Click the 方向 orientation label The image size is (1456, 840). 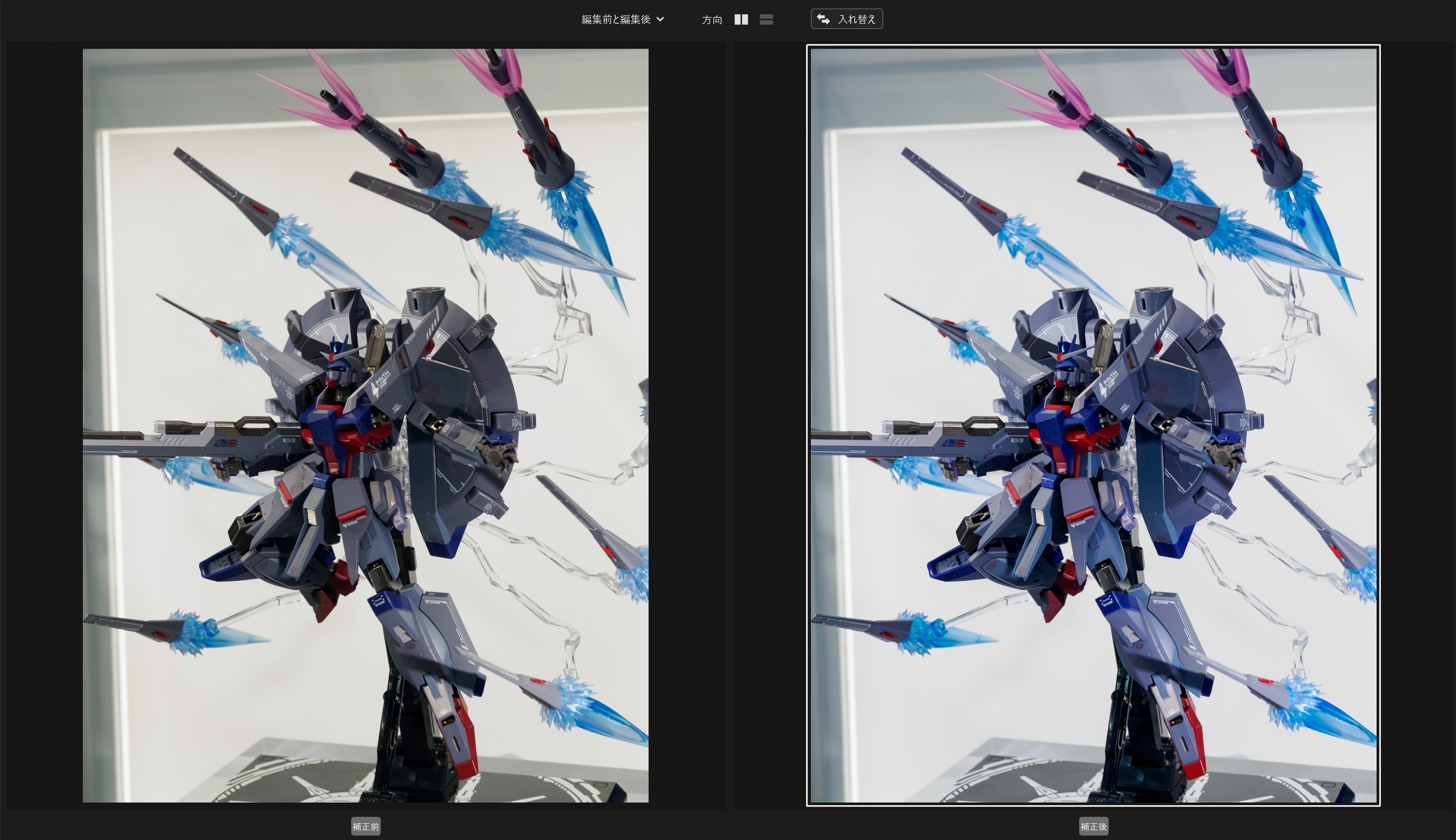click(712, 20)
